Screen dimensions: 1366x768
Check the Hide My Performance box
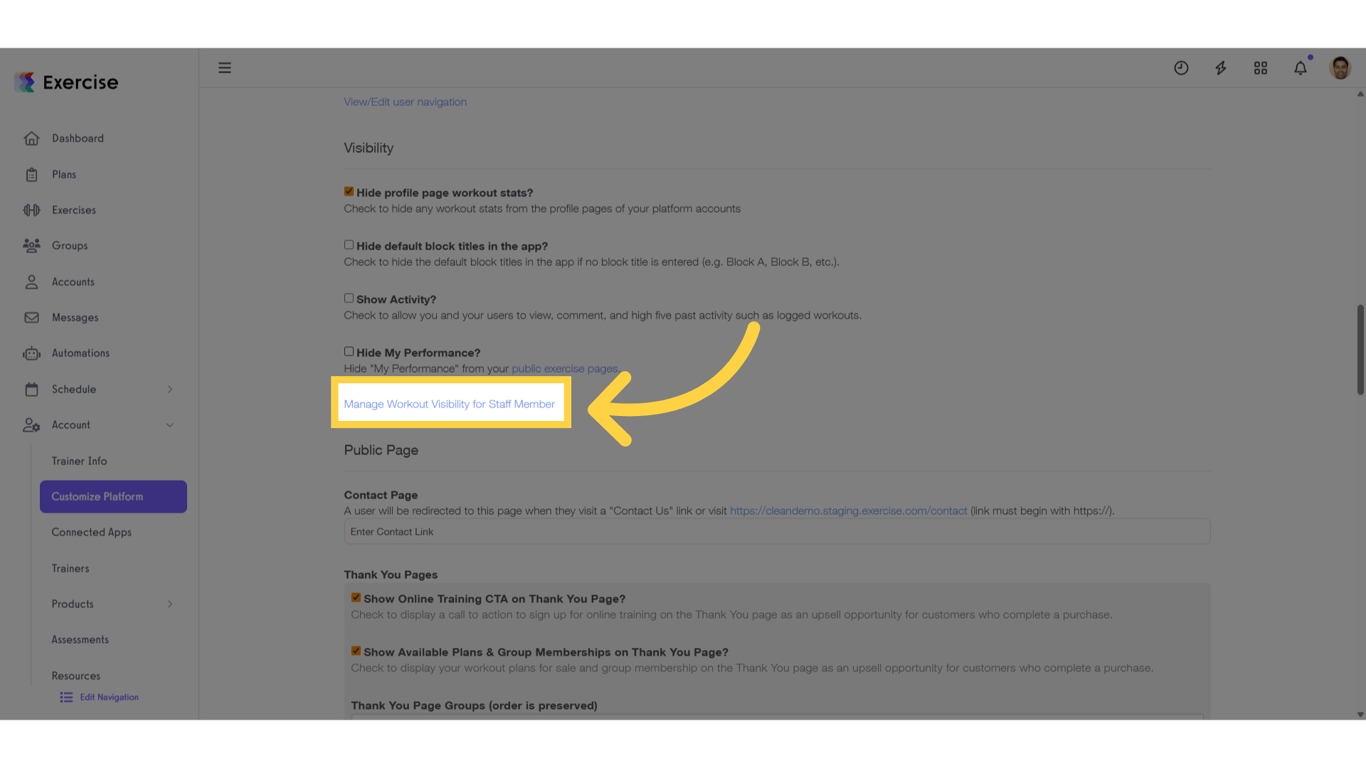pos(349,351)
